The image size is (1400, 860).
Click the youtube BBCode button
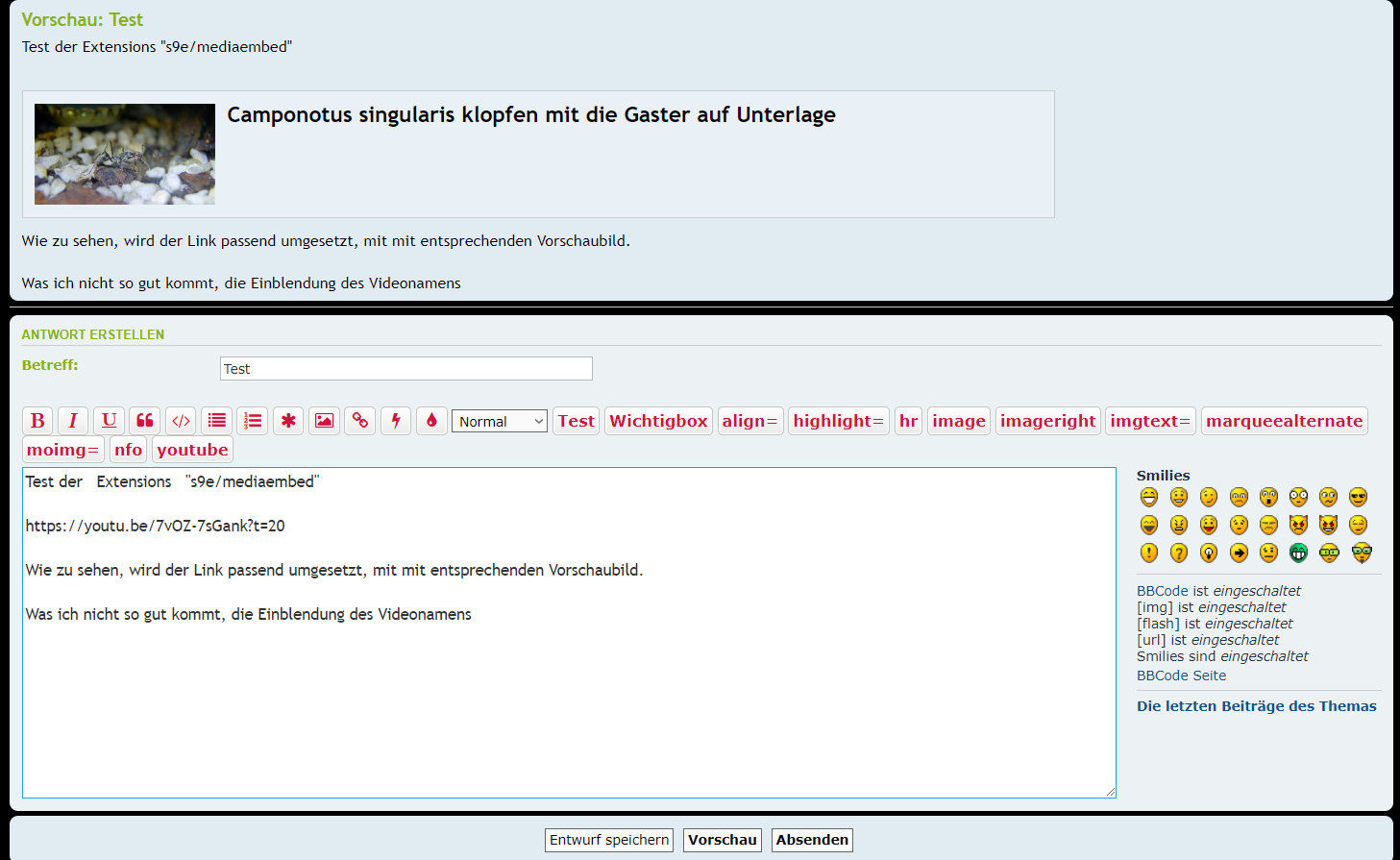(192, 450)
